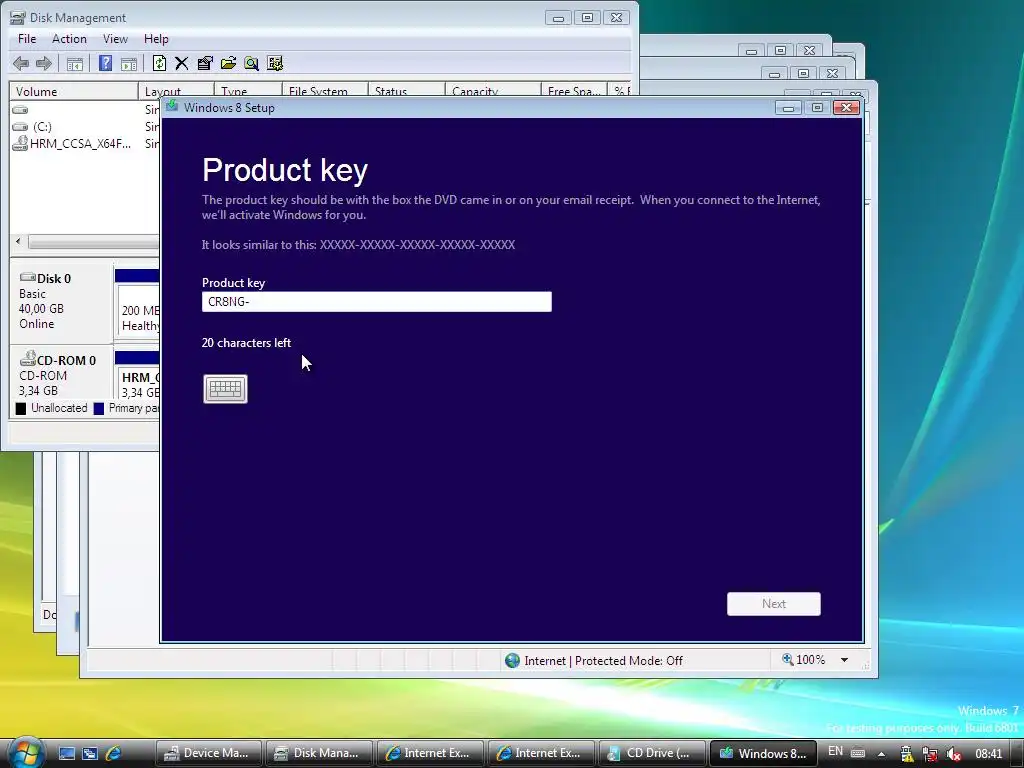The image size is (1024, 768).
Task: Open the on-screen keyboard in Setup
Action: (x=225, y=389)
